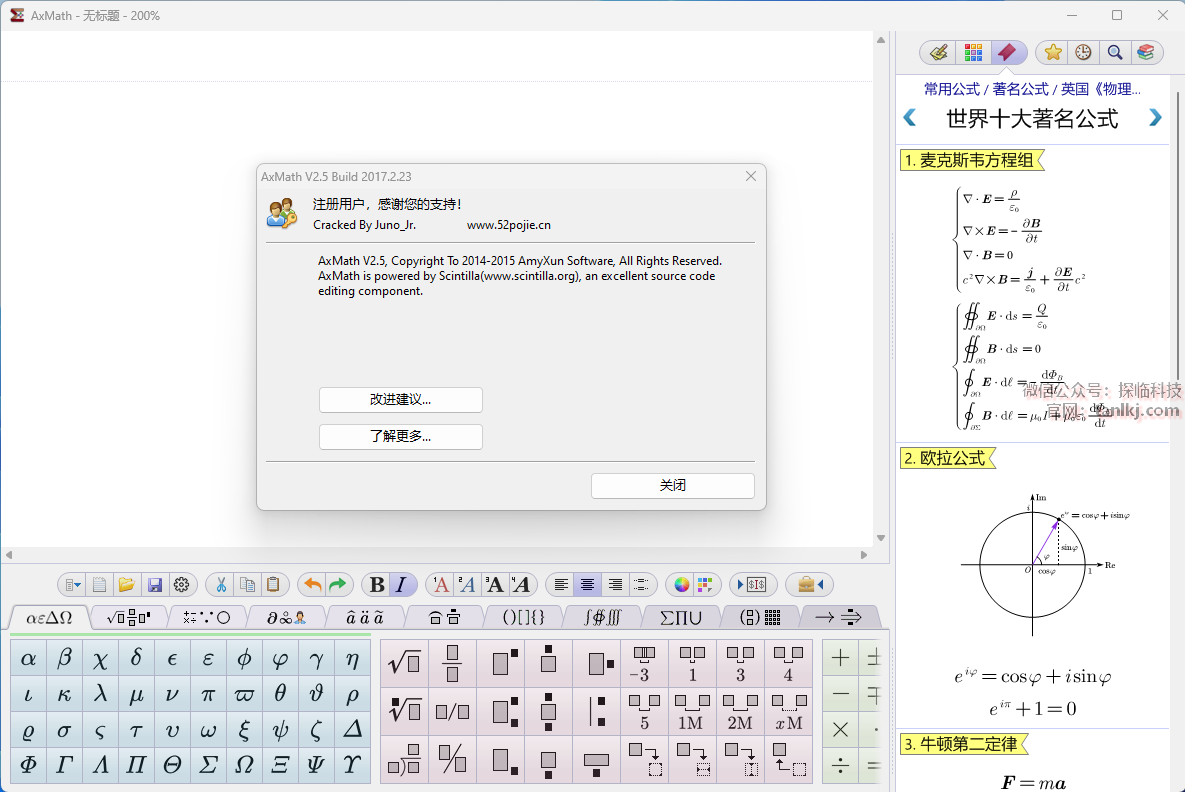
Task: Click the green redo arrow
Action: [338, 585]
